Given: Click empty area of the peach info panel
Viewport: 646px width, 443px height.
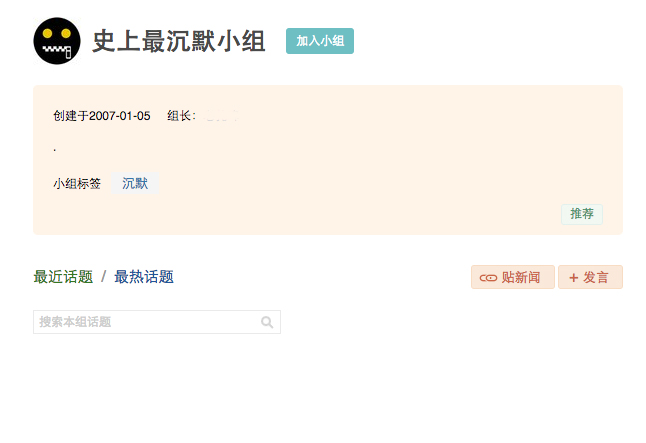Looking at the screenshot, I should tap(400, 160).
